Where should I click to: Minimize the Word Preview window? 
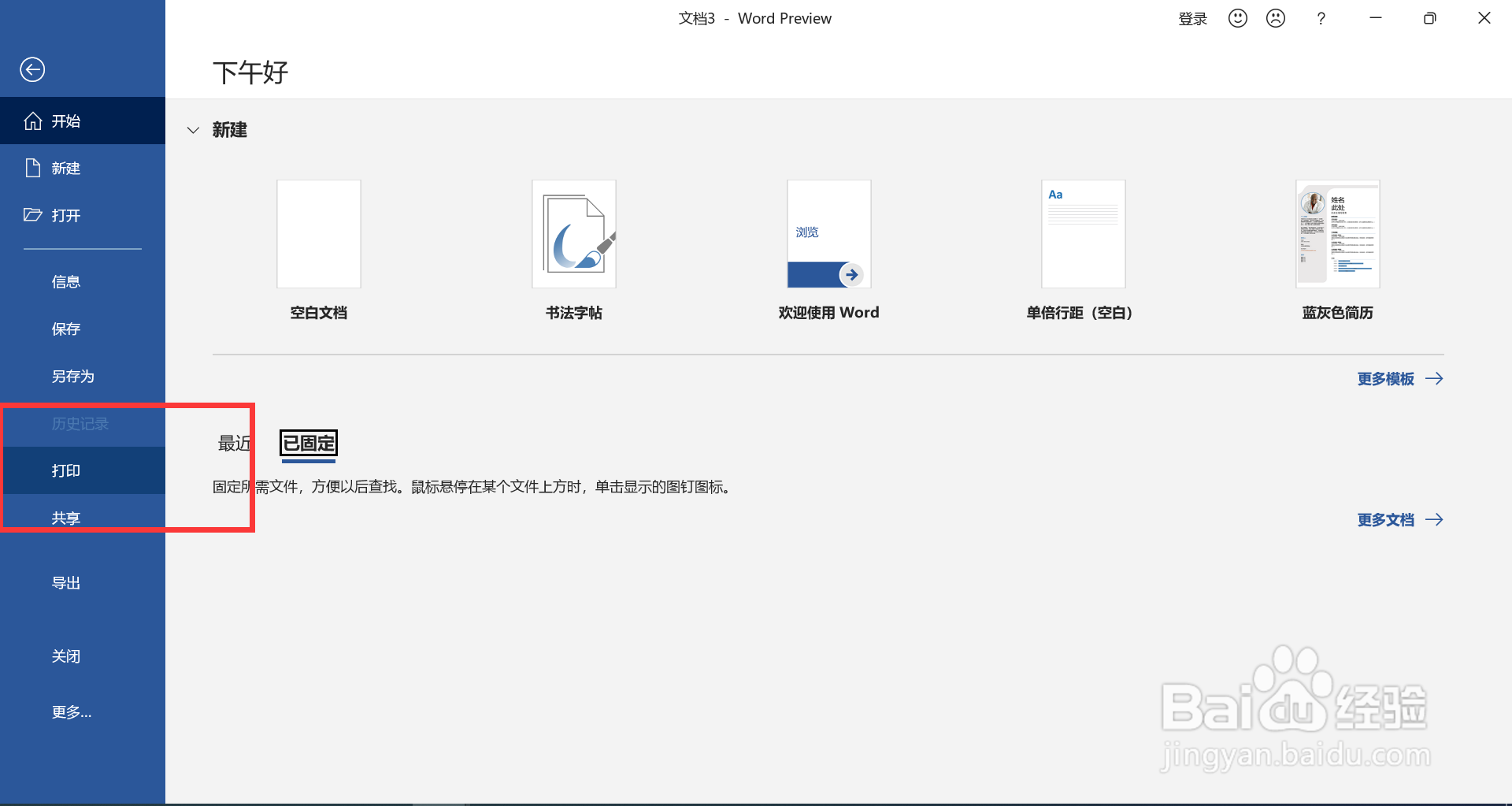point(1376,18)
